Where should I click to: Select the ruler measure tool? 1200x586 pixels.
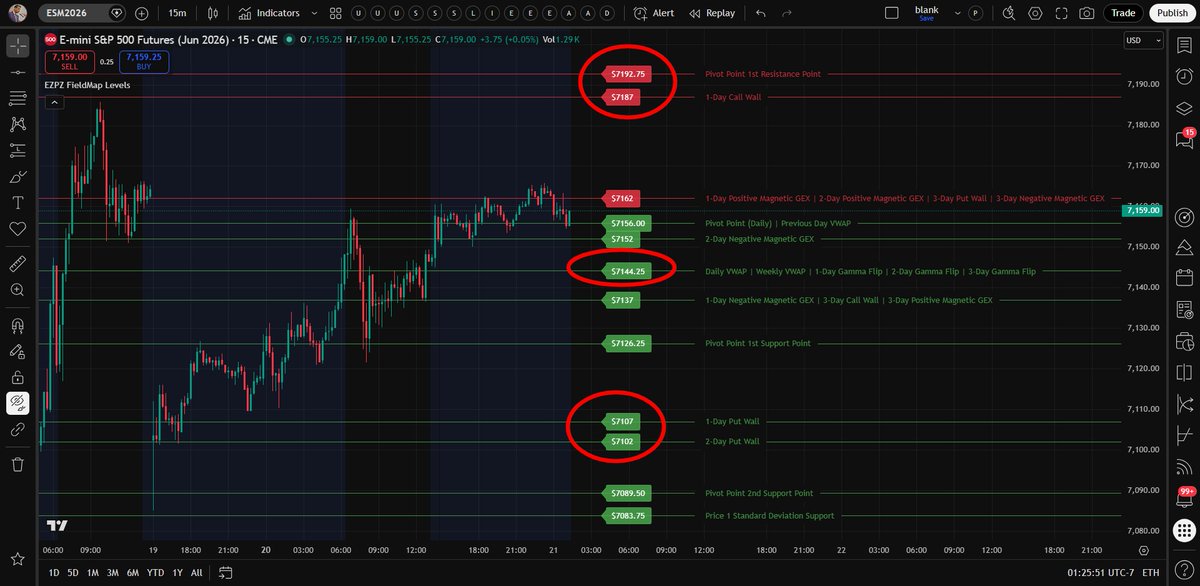click(17, 264)
